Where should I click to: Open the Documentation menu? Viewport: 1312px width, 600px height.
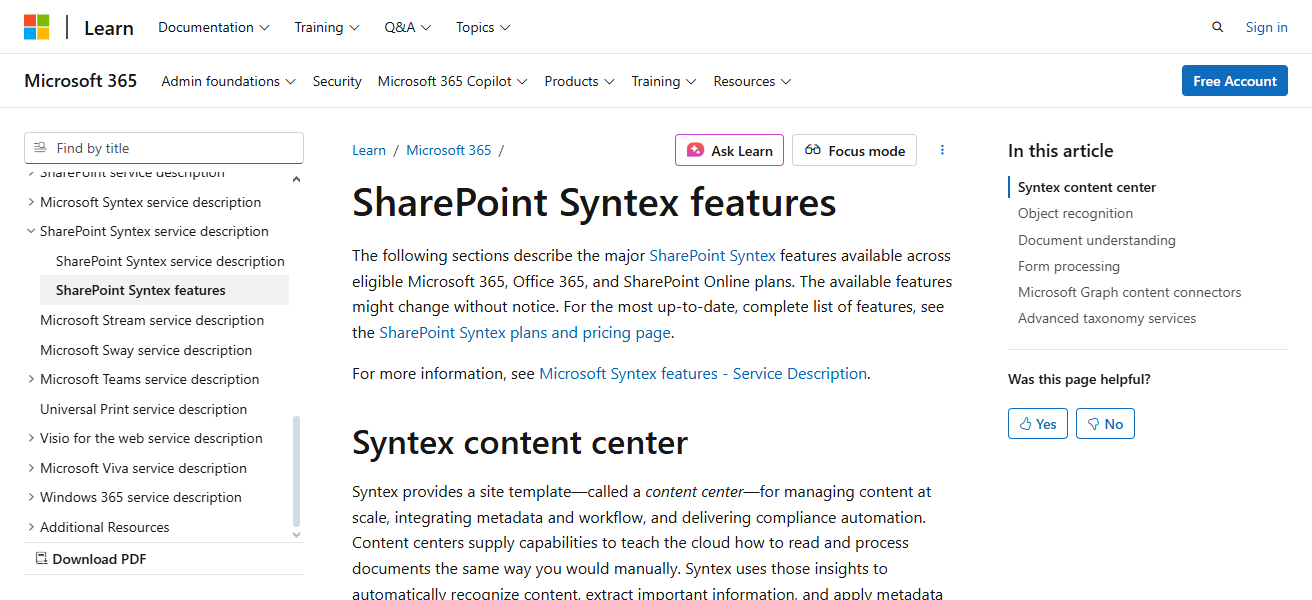click(213, 27)
